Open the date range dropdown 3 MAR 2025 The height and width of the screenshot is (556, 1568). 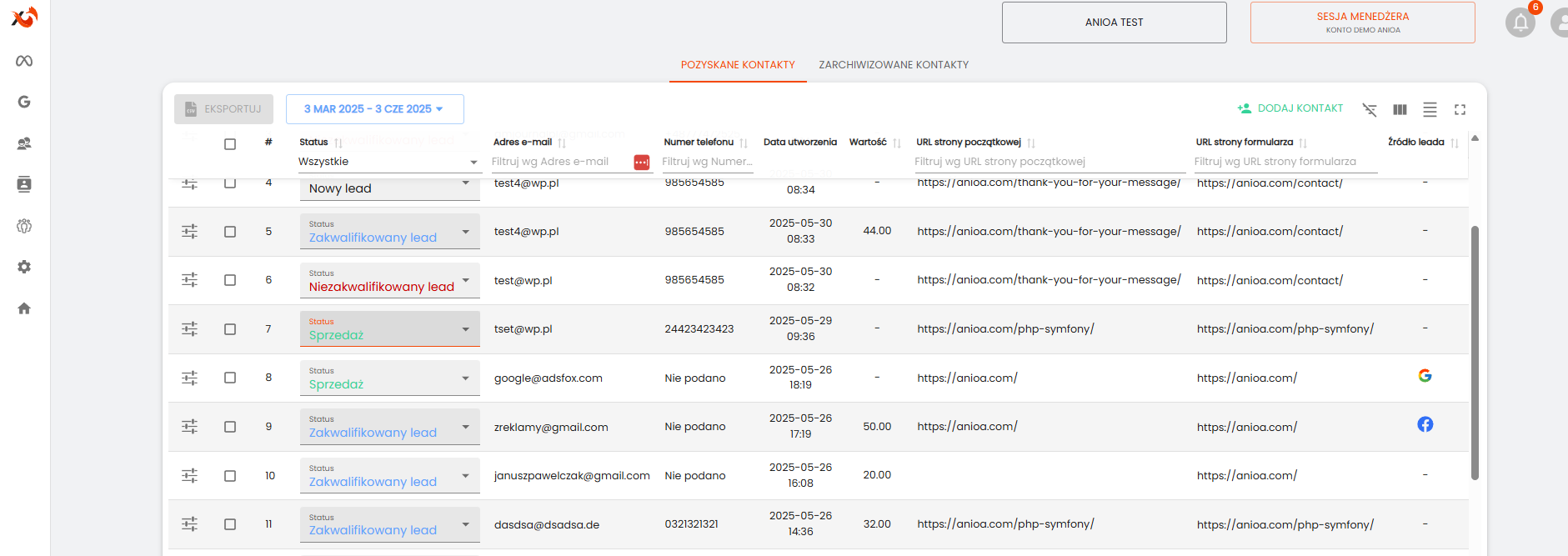coord(374,109)
